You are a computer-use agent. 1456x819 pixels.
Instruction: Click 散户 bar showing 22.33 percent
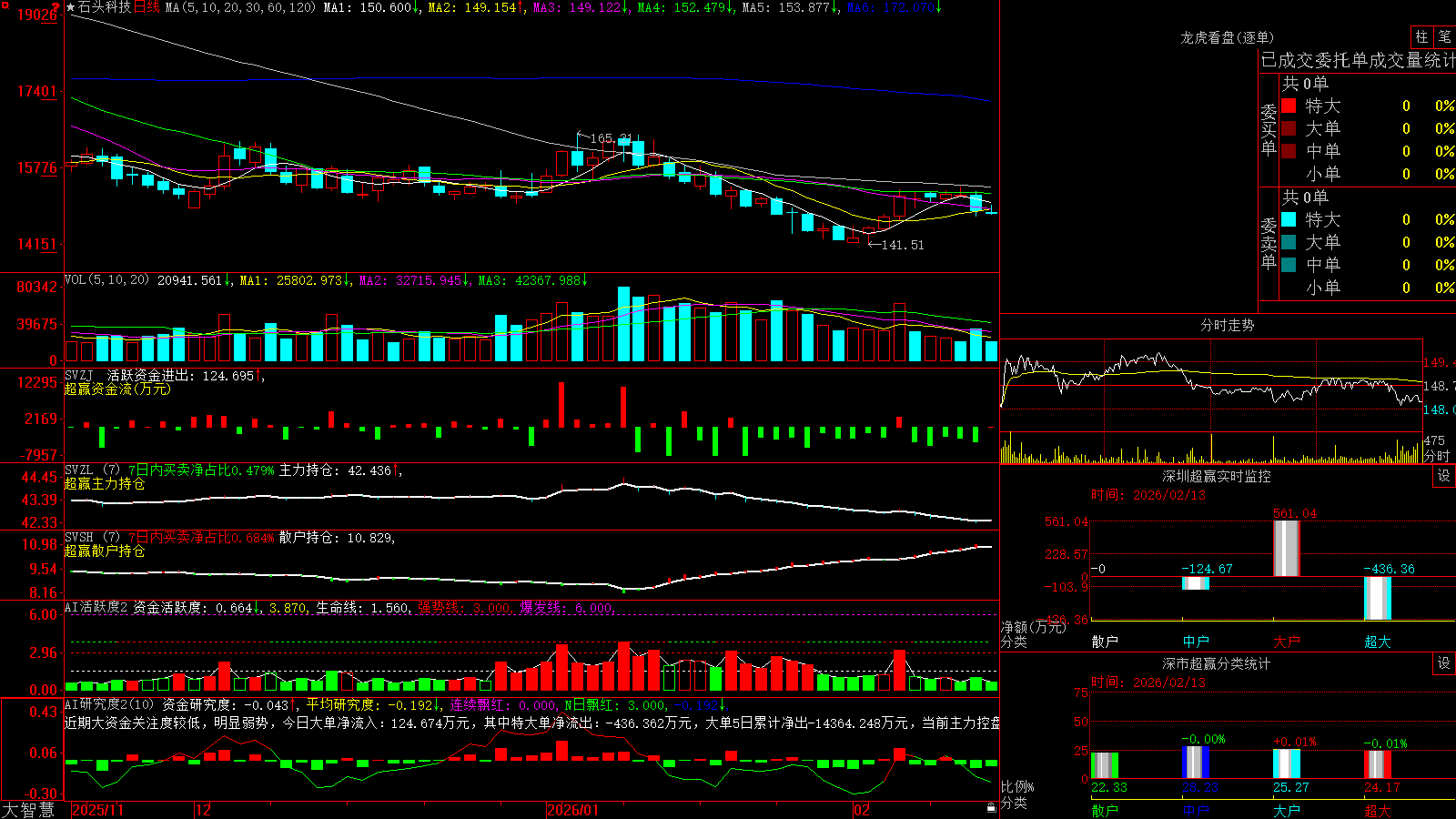coord(1105,765)
